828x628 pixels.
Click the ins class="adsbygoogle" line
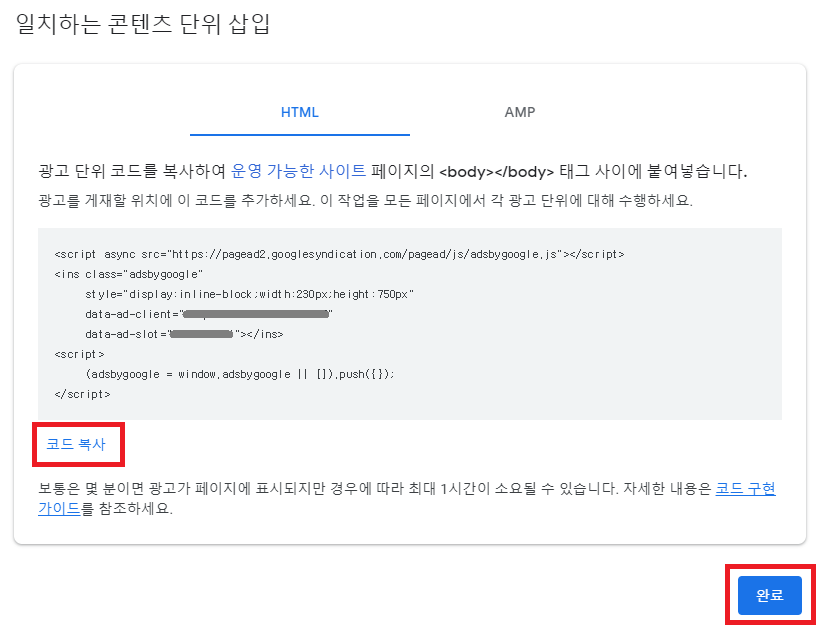(x=128, y=275)
